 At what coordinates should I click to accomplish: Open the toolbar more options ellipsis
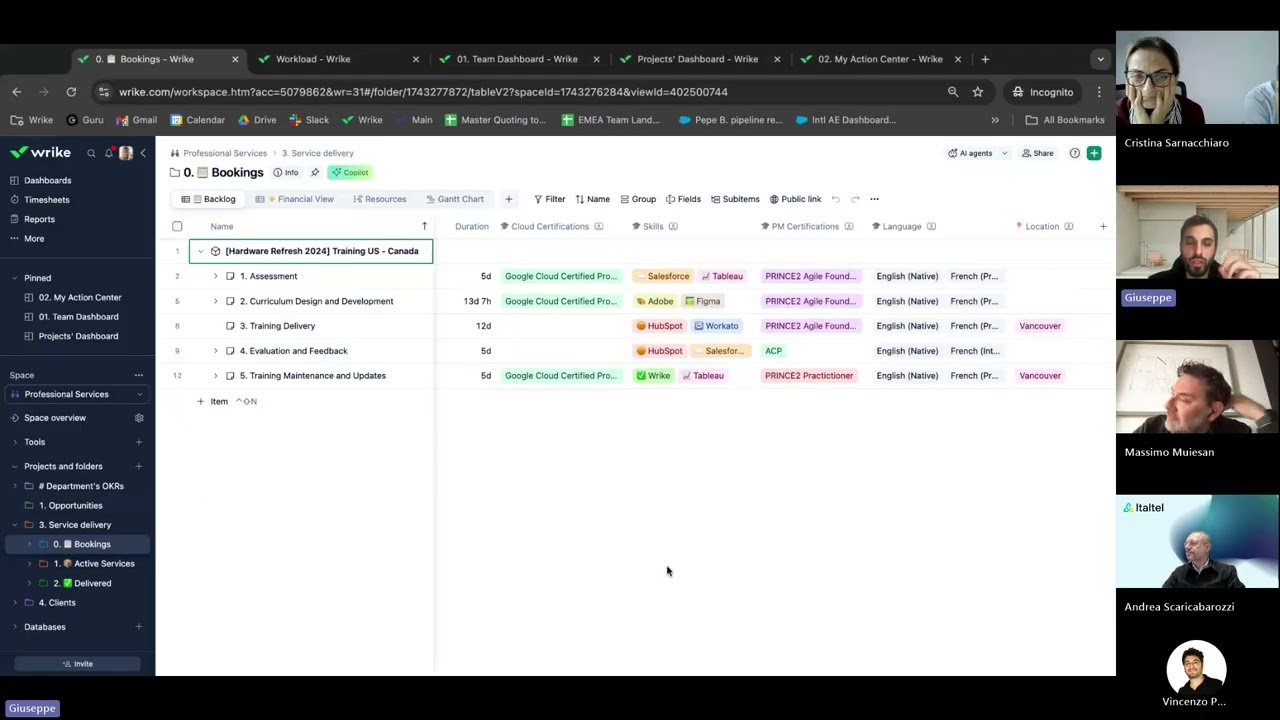[x=874, y=199]
